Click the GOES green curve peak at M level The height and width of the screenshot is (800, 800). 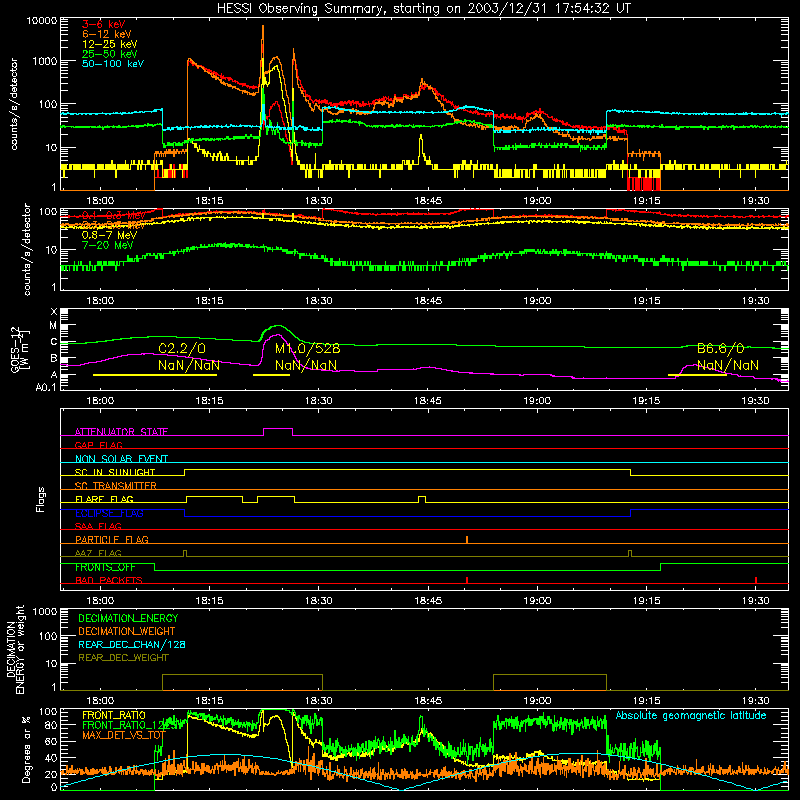(277, 326)
